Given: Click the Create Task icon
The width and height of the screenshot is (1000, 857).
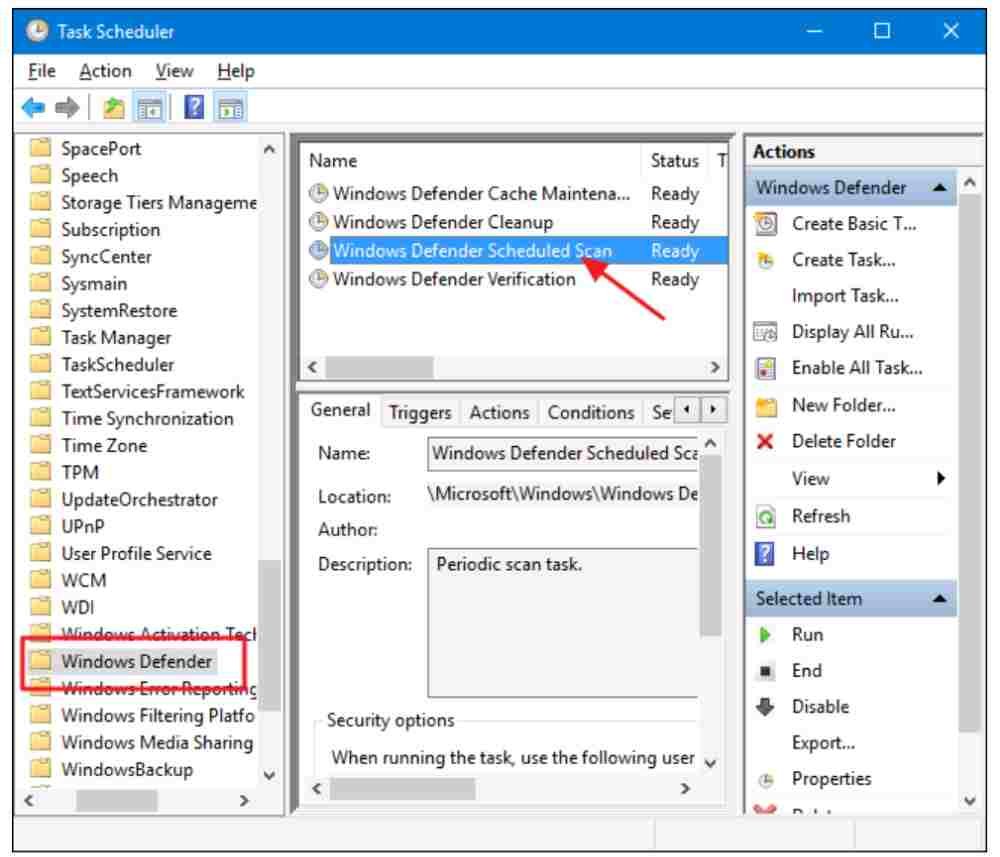Looking at the screenshot, I should tap(765, 260).
